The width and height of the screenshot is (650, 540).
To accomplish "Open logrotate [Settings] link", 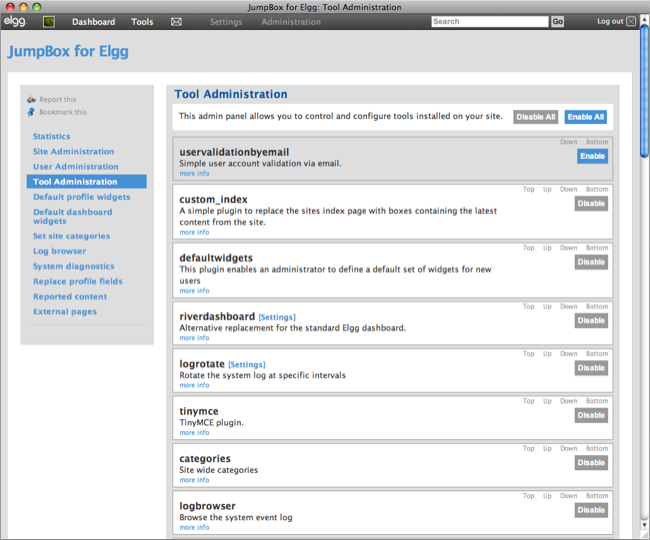I will coord(247,365).
